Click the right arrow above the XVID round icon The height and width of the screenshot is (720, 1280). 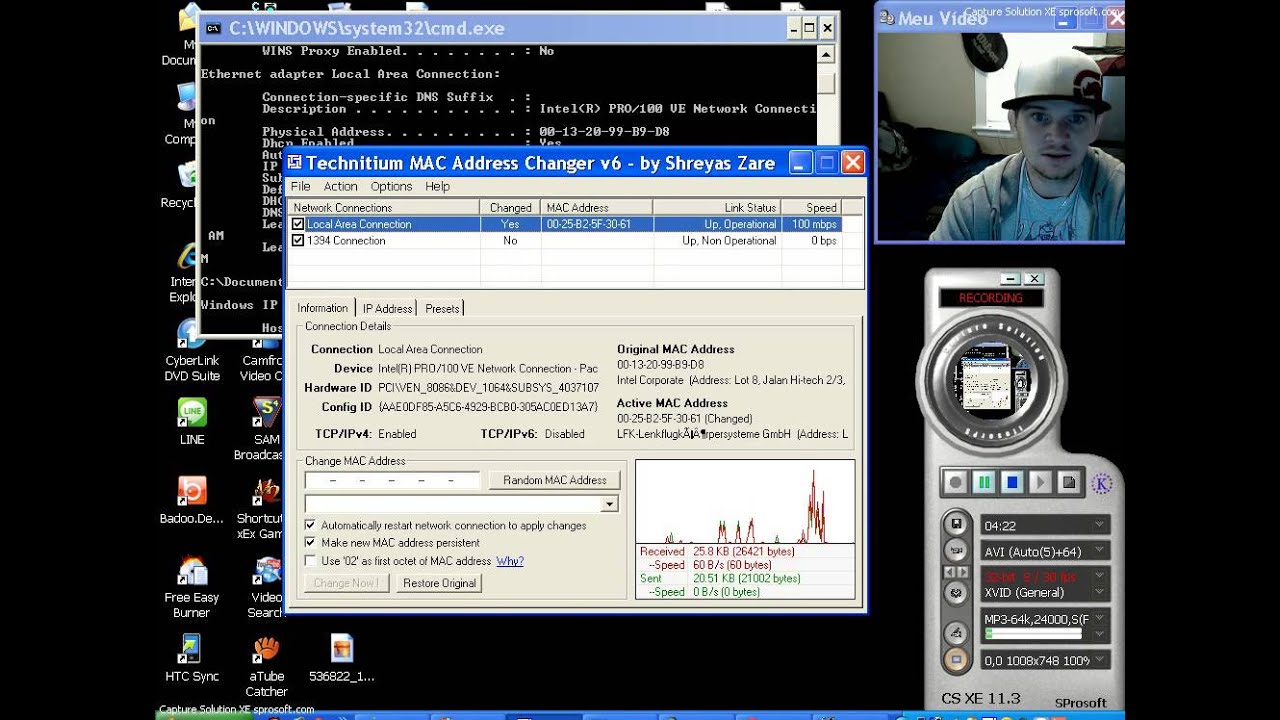(x=963, y=572)
